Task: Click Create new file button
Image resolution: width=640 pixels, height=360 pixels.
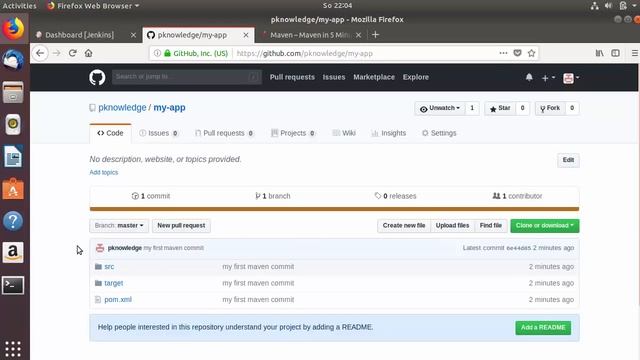Action: pos(404,225)
